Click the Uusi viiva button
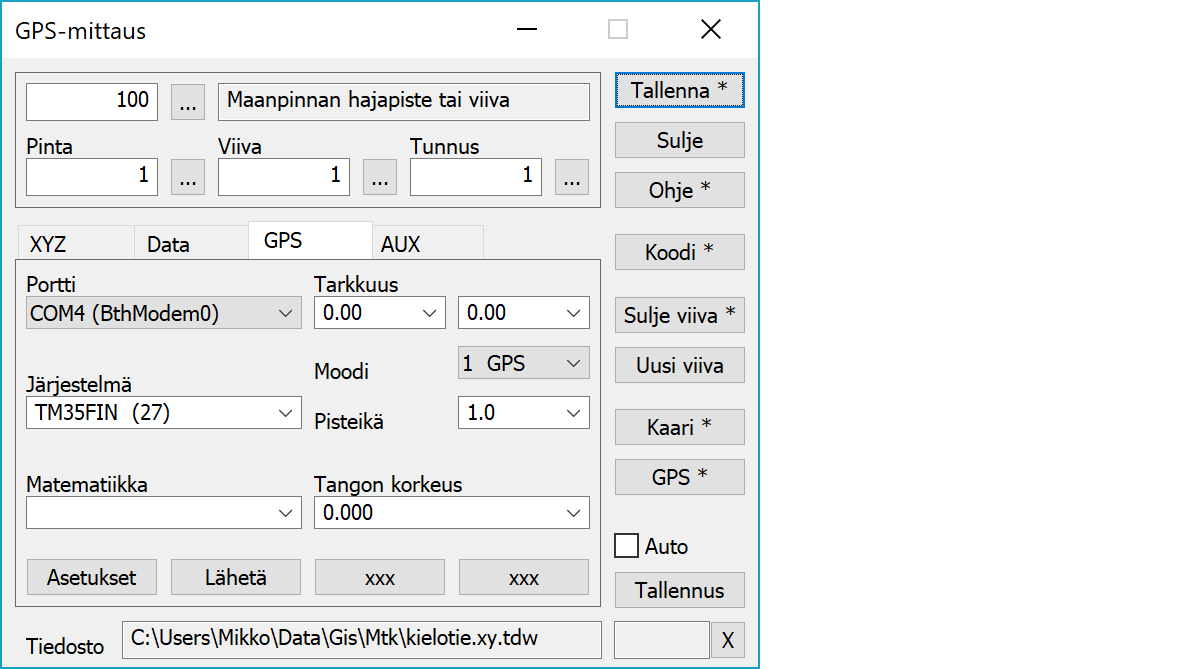Screen dimensions: 1200x669 pos(679,365)
